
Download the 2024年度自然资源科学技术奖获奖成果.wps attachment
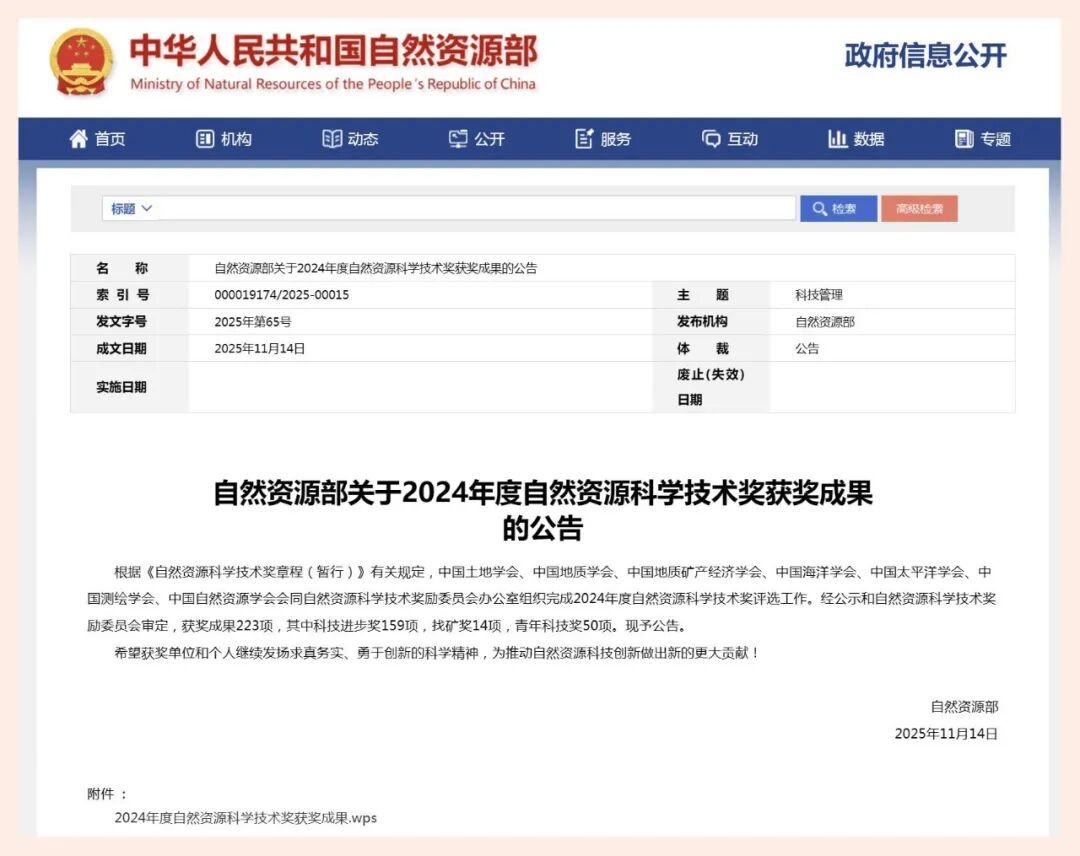tap(245, 818)
